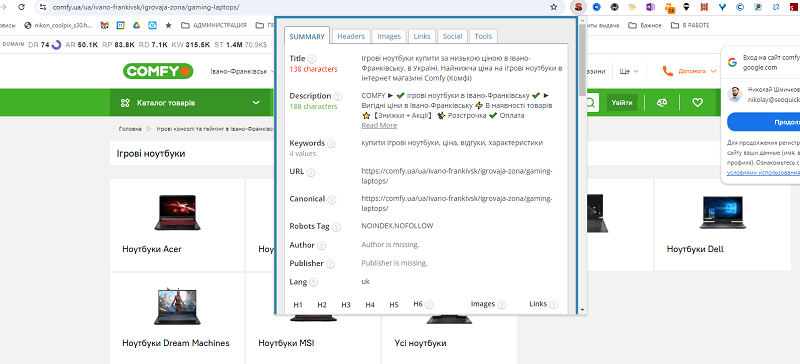The width and height of the screenshot is (800, 364).
Task: Open the black star bookmark icon
Action: coord(168,25)
